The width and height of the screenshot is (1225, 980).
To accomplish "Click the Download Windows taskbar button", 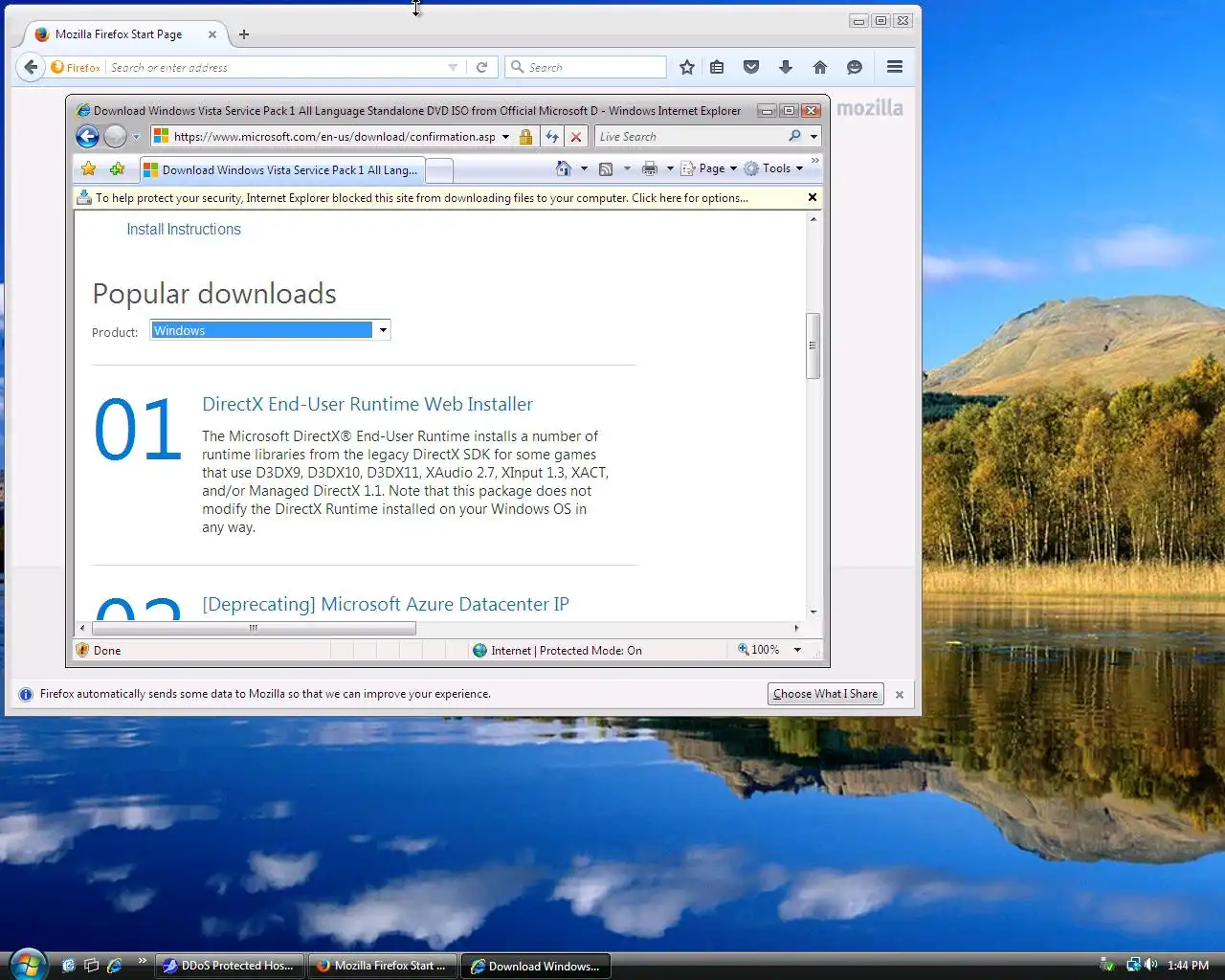I will coord(536,966).
